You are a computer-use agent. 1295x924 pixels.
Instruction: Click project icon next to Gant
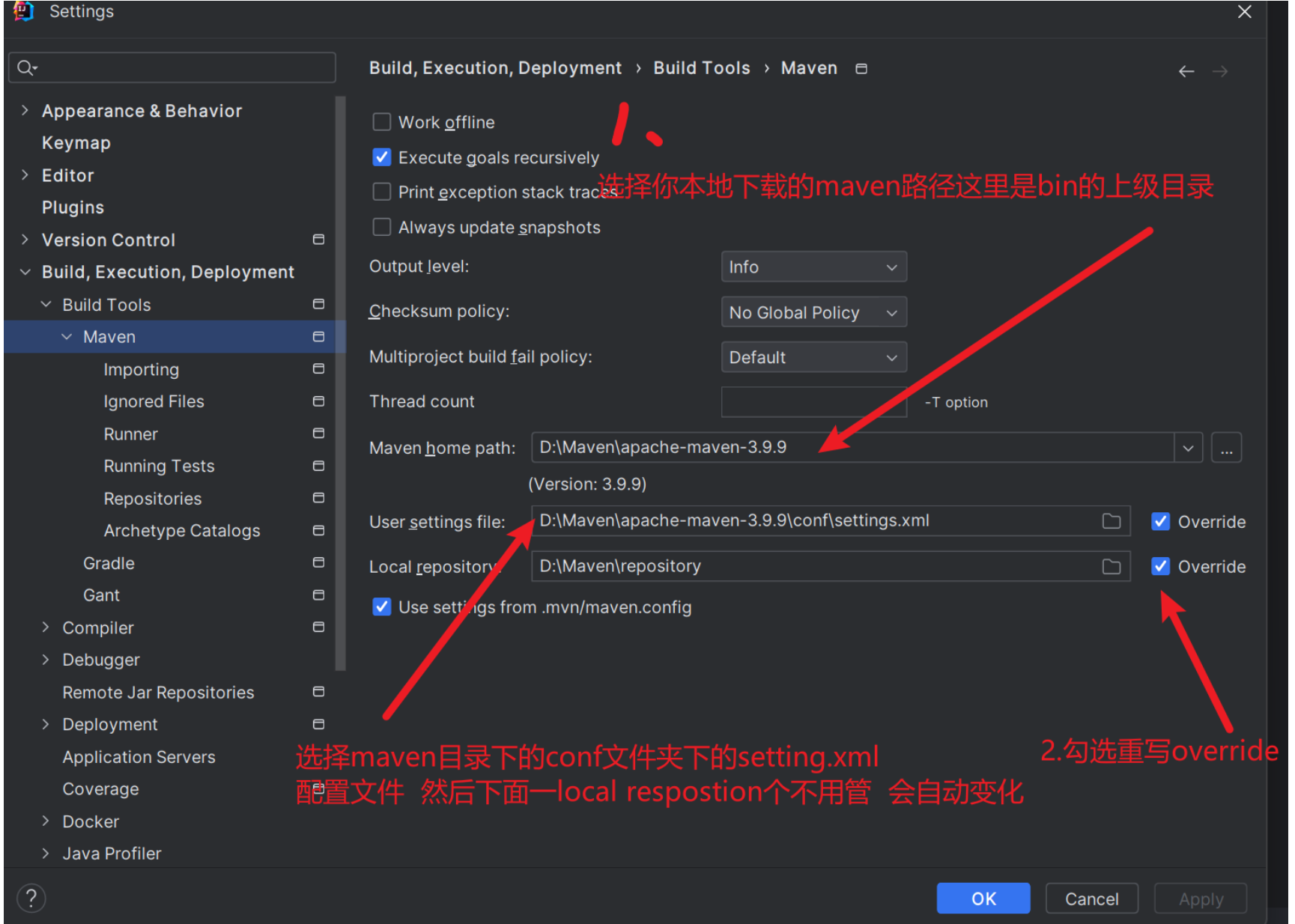(318, 595)
